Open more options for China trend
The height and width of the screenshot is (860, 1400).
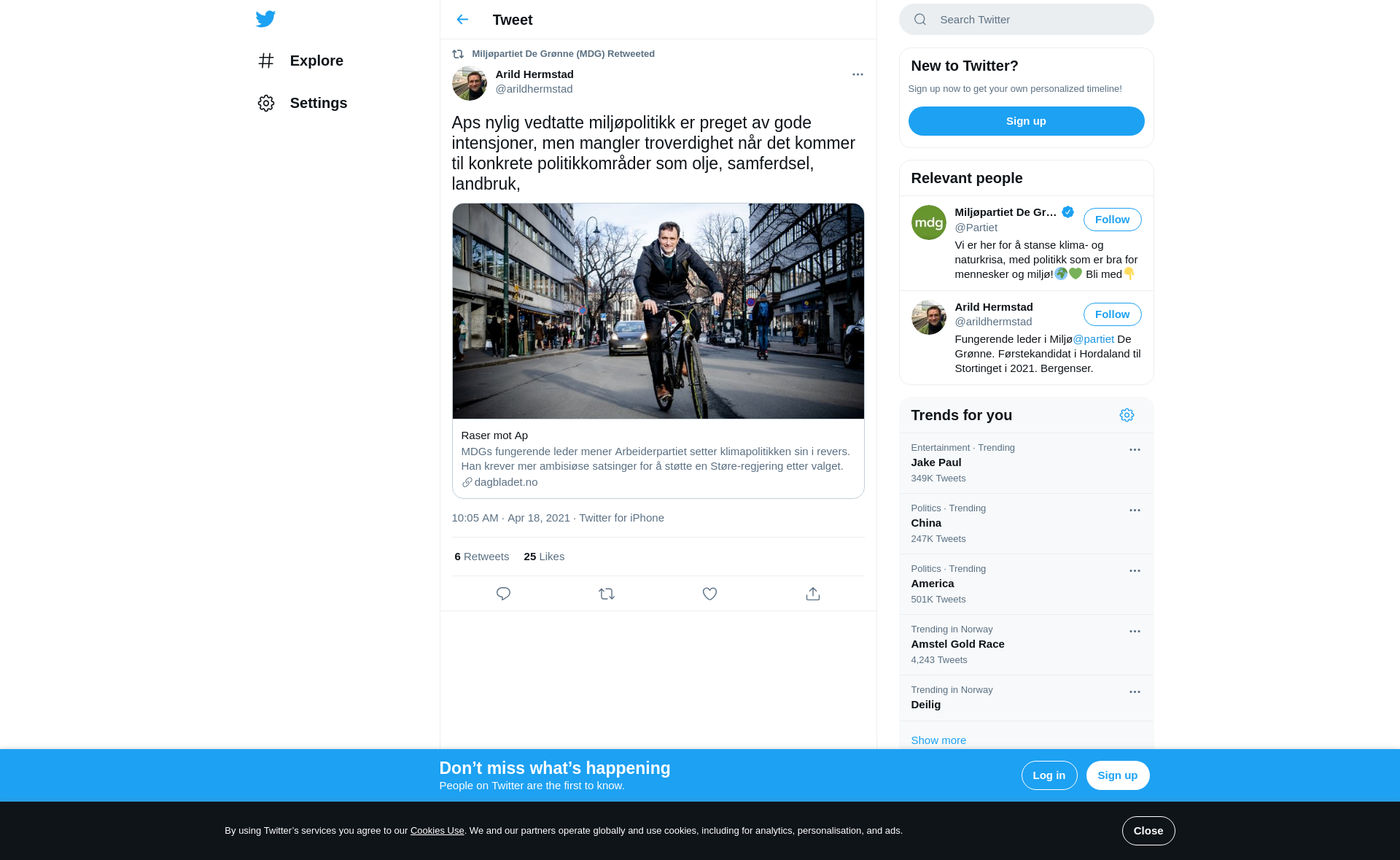[1135, 511]
